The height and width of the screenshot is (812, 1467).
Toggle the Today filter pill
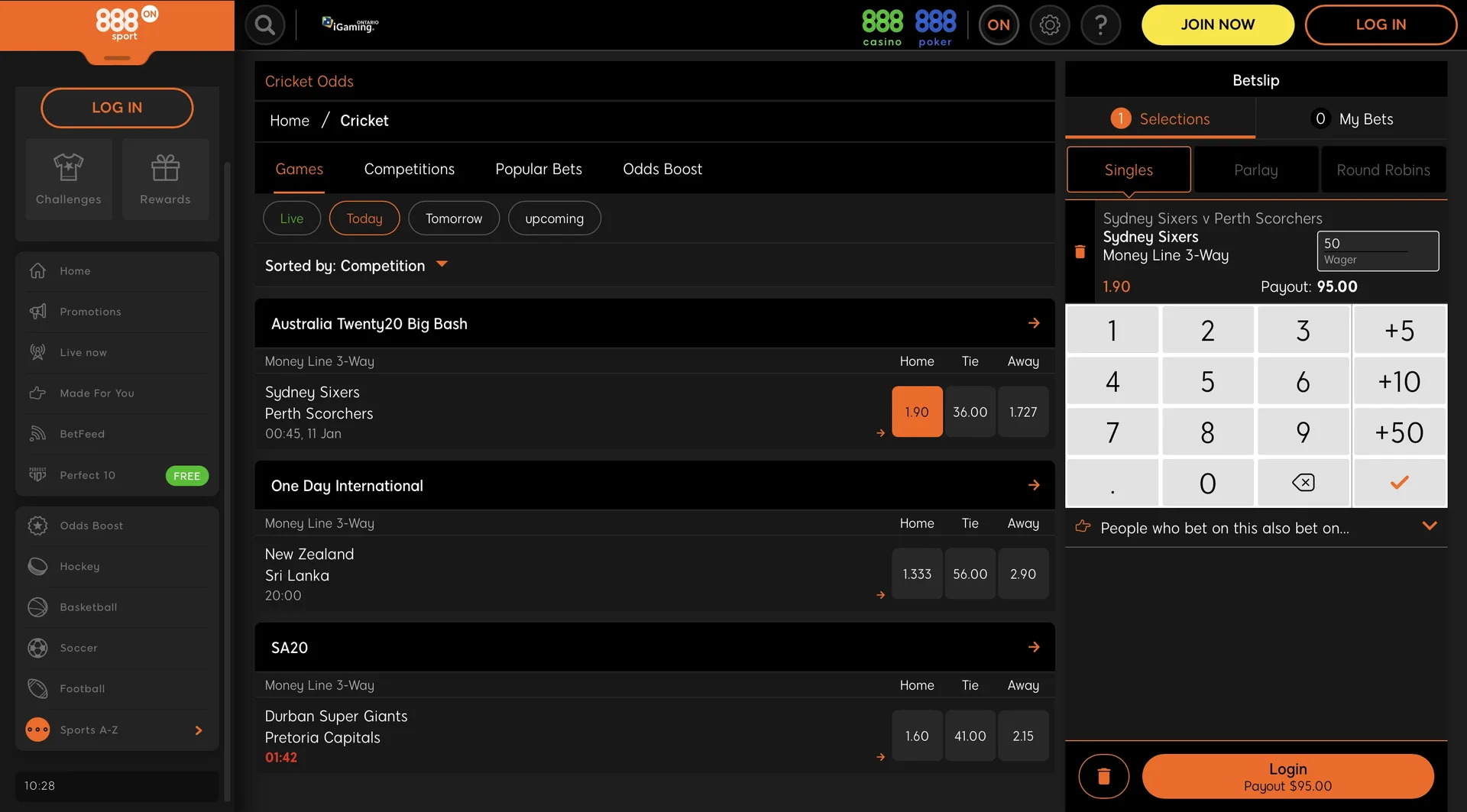(364, 218)
